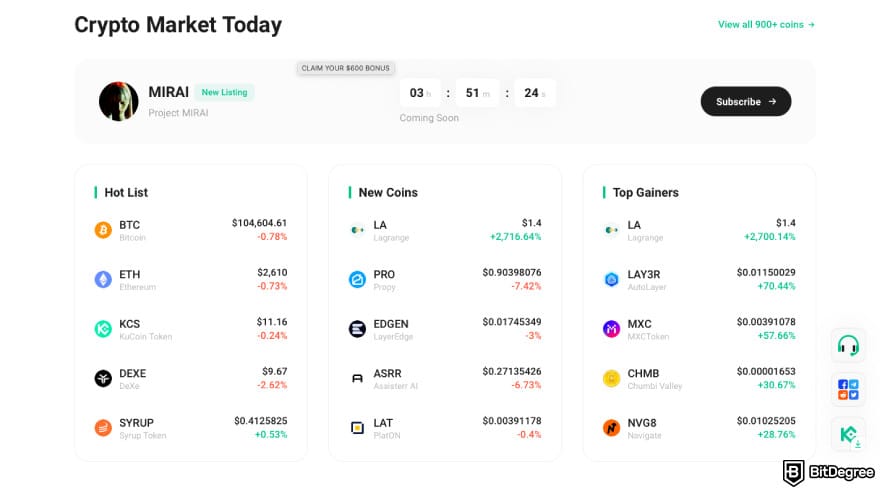Click the CHMB Chumbi Valley icon
880x492 pixels.
(611, 378)
